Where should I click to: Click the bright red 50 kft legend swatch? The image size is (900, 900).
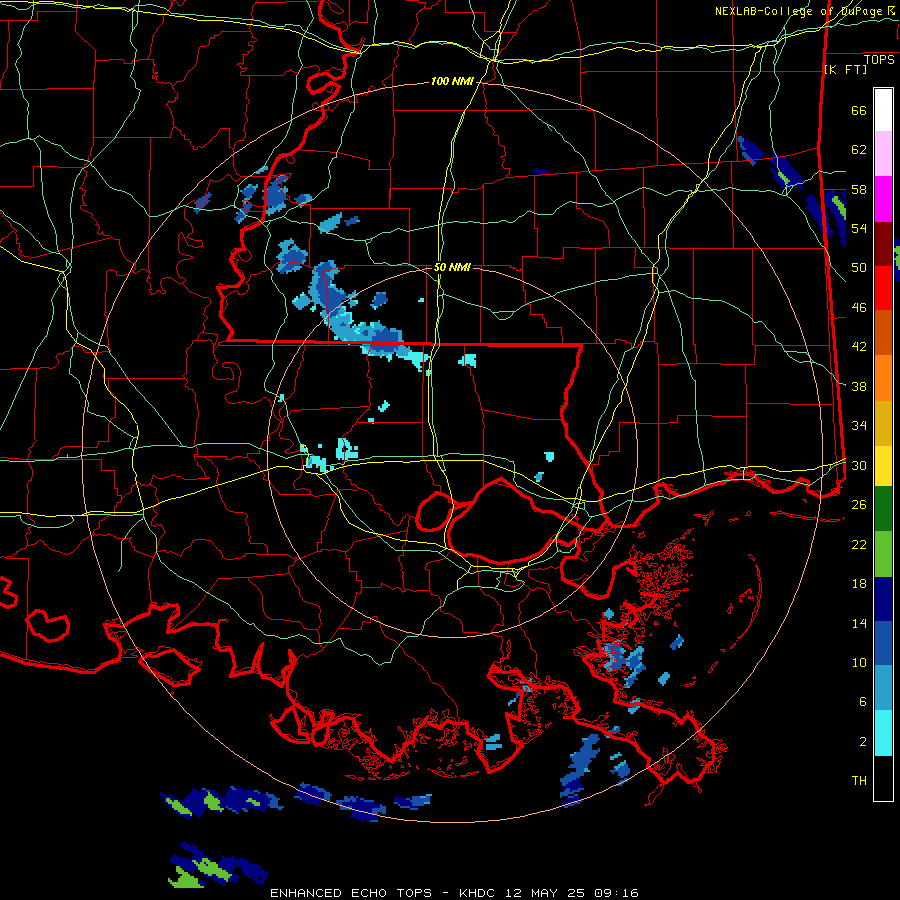click(883, 288)
